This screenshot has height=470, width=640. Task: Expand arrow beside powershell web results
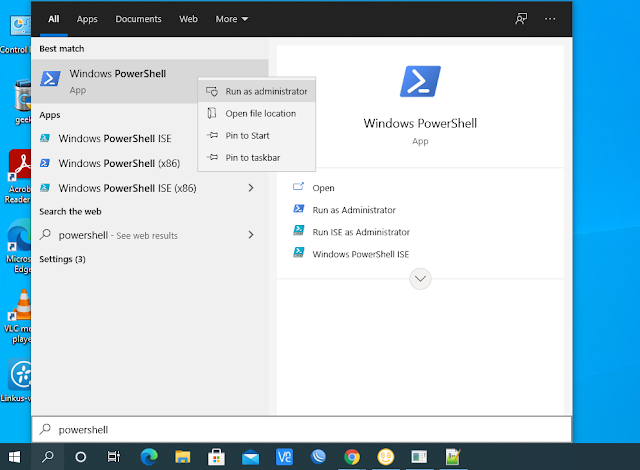pyautogui.click(x=251, y=235)
